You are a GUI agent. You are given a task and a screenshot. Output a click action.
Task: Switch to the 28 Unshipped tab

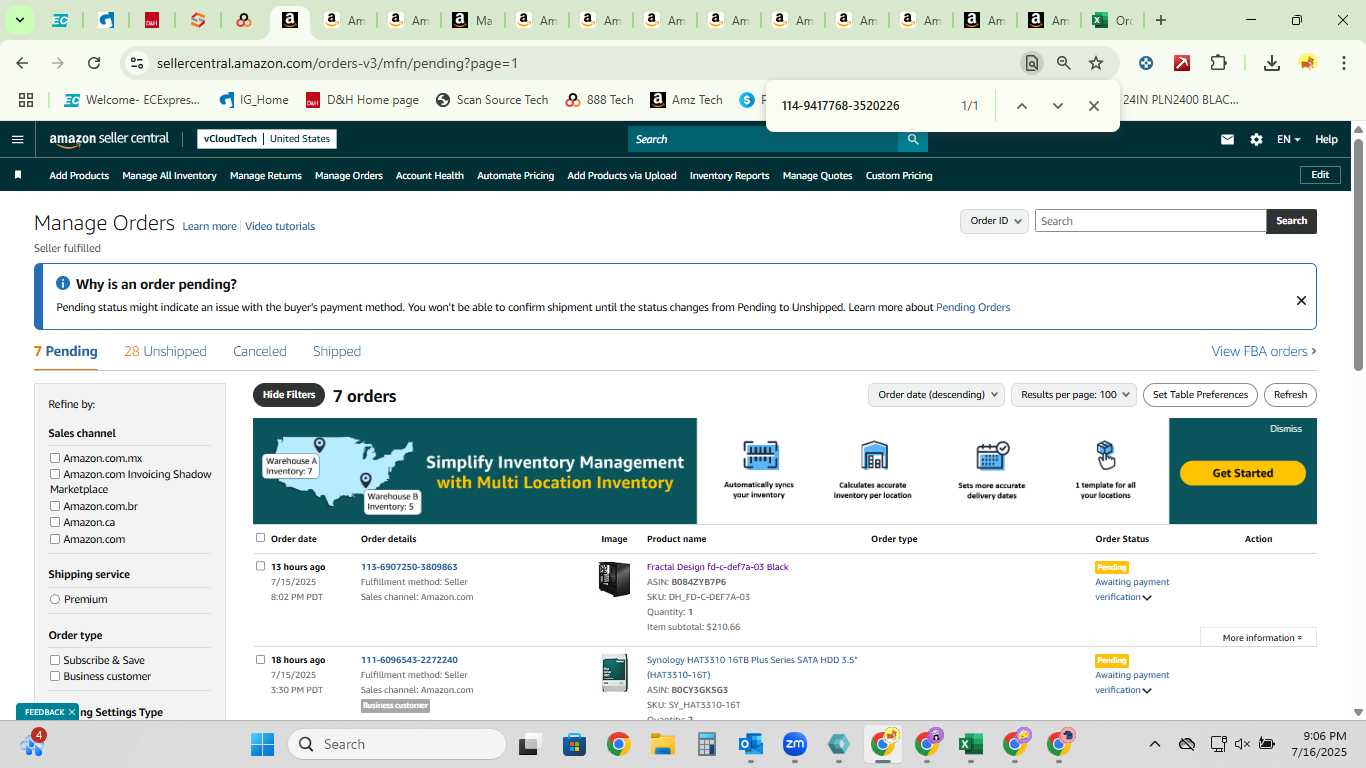[x=165, y=351]
